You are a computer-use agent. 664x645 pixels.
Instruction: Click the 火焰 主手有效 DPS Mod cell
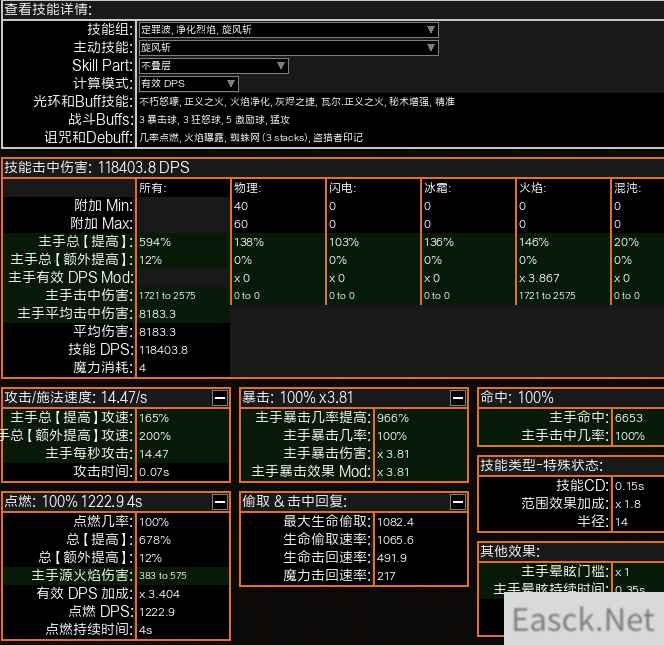pos(563,278)
